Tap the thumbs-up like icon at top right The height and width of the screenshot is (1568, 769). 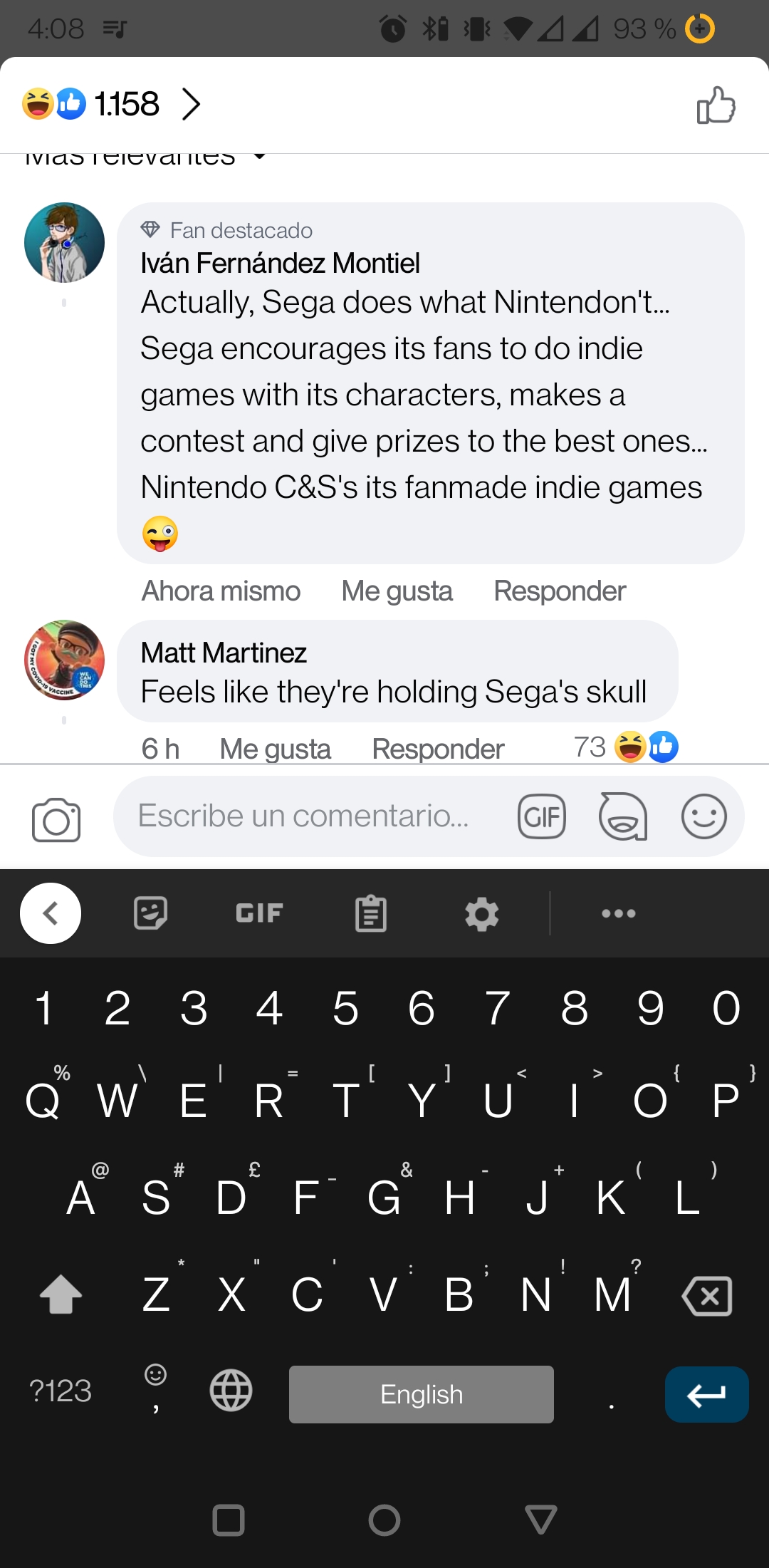(716, 105)
